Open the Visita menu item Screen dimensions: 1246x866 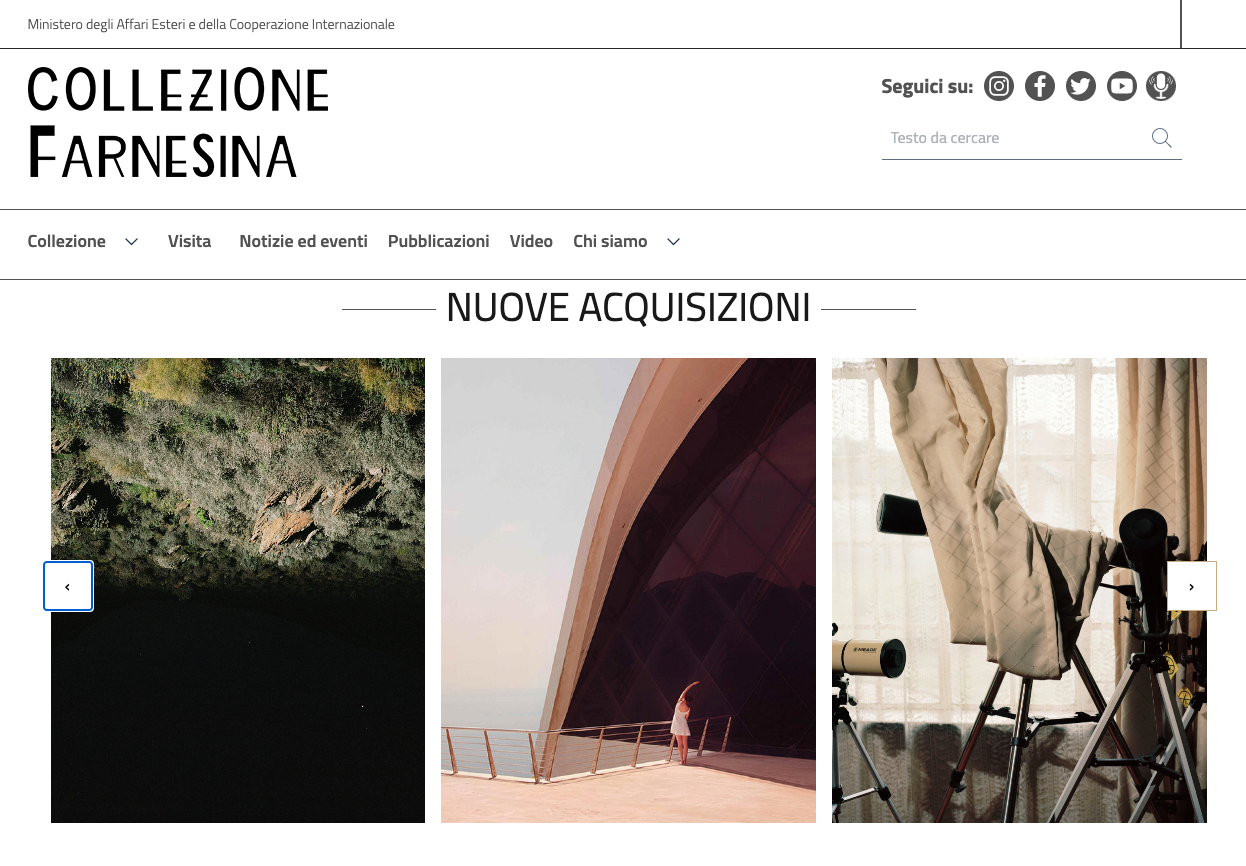[189, 241]
